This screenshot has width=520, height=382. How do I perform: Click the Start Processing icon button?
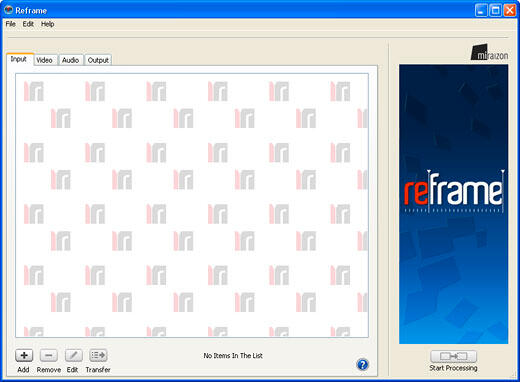click(x=453, y=356)
